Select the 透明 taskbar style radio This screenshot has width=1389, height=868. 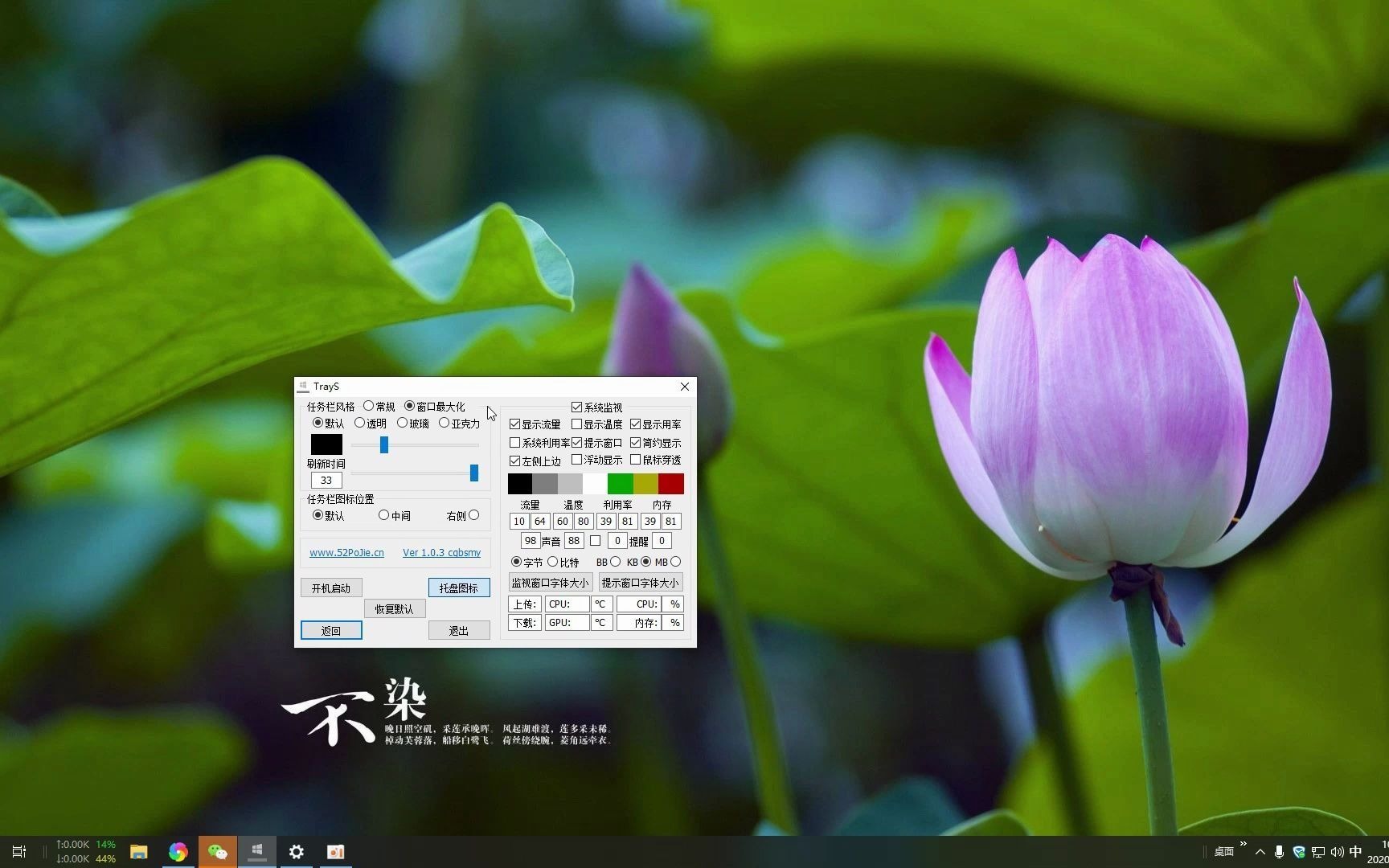tap(362, 424)
